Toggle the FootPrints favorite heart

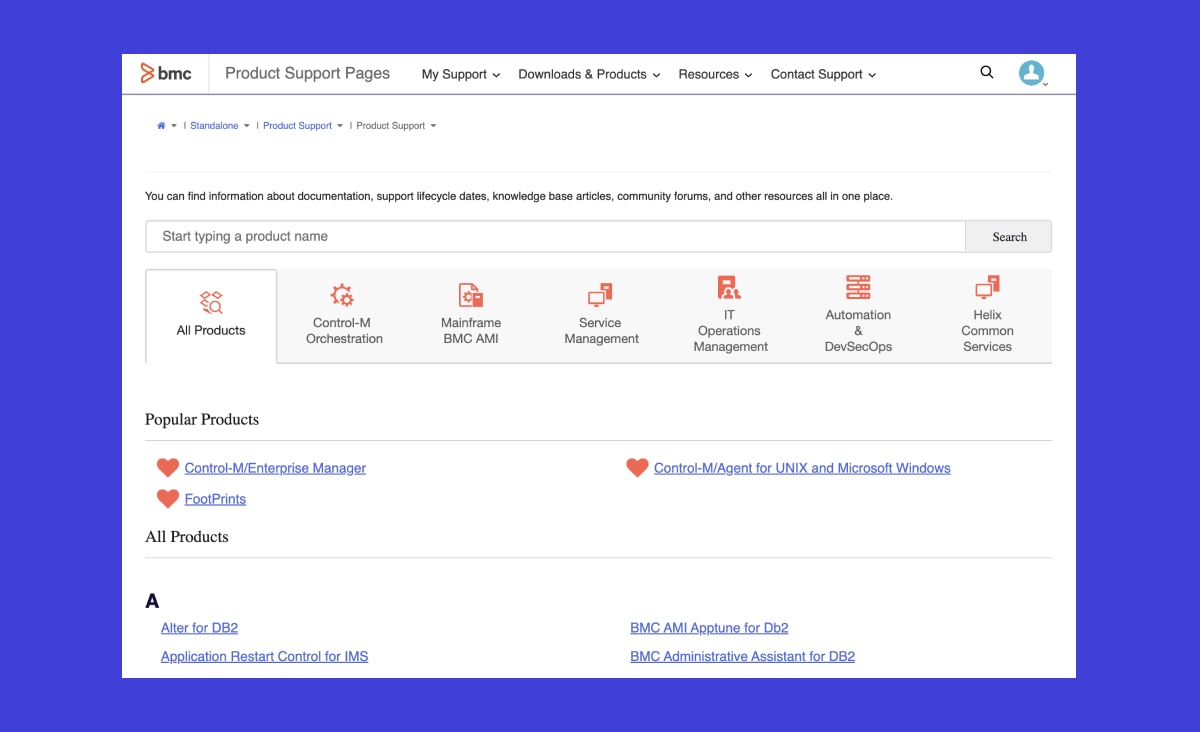coord(167,499)
